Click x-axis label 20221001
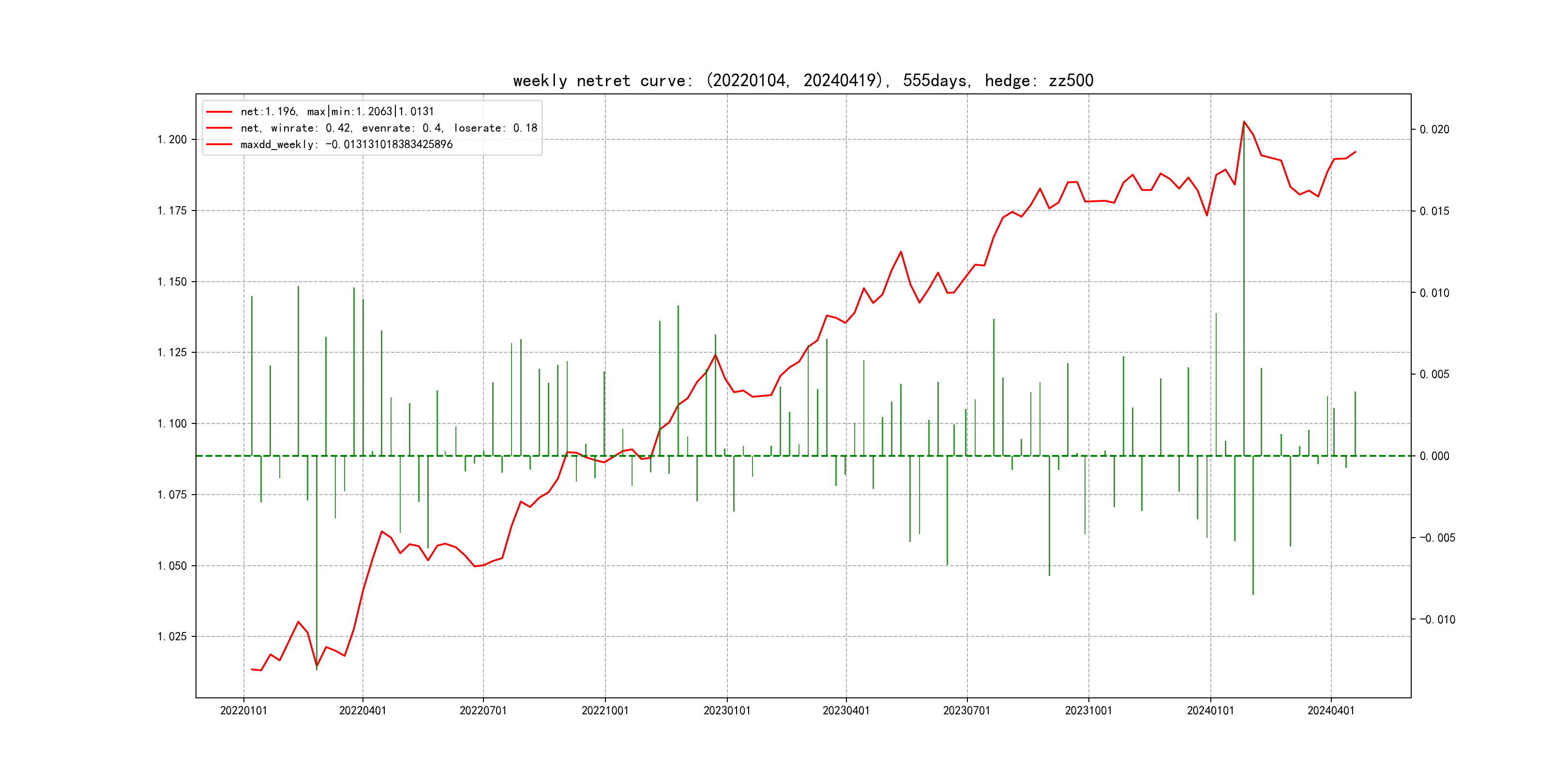This screenshot has height=784, width=1568. pos(605,711)
